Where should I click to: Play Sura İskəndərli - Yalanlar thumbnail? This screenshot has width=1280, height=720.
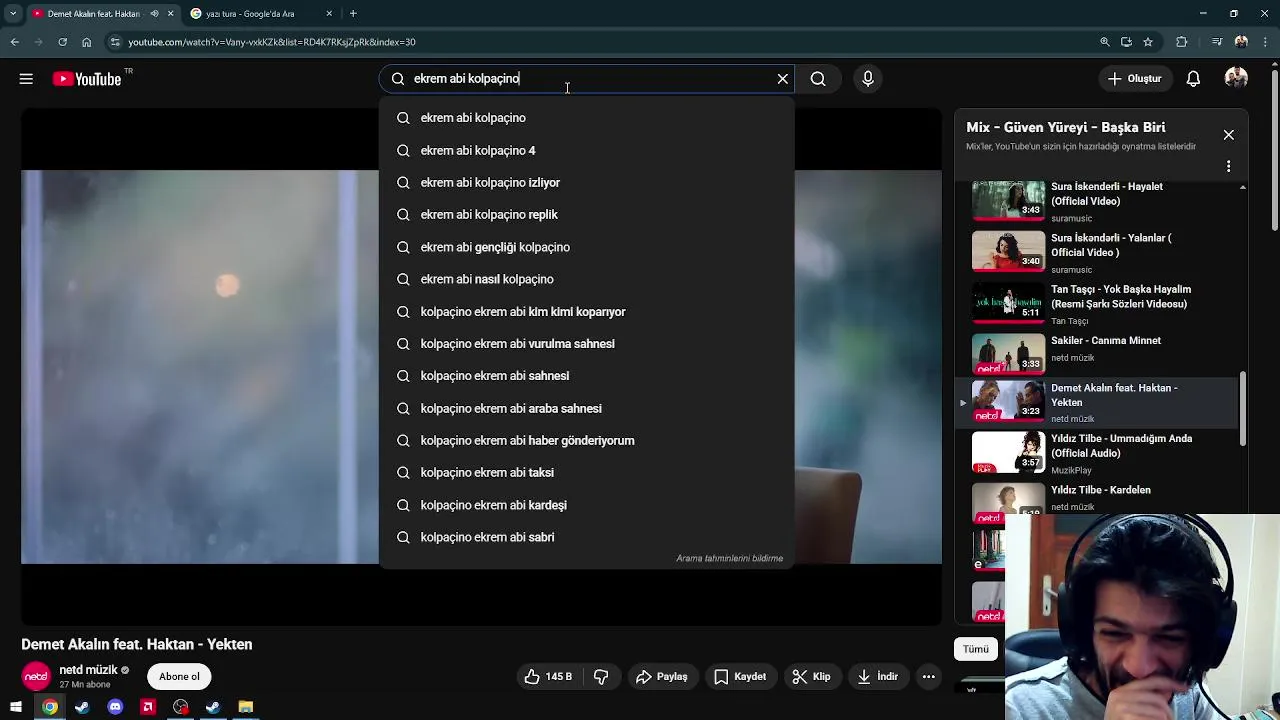coord(1008,251)
